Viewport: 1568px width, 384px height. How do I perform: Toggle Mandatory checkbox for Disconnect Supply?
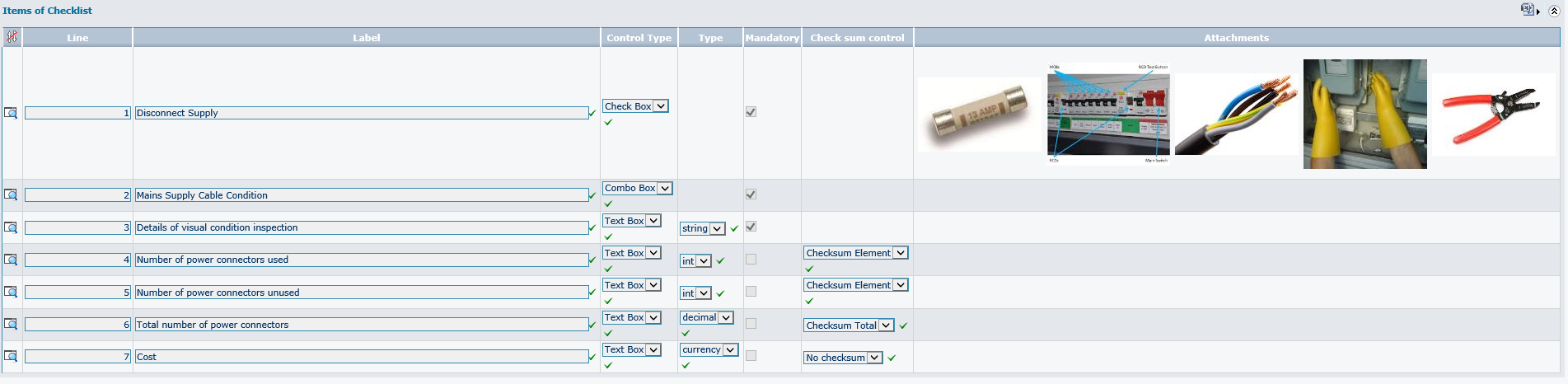[x=751, y=112]
